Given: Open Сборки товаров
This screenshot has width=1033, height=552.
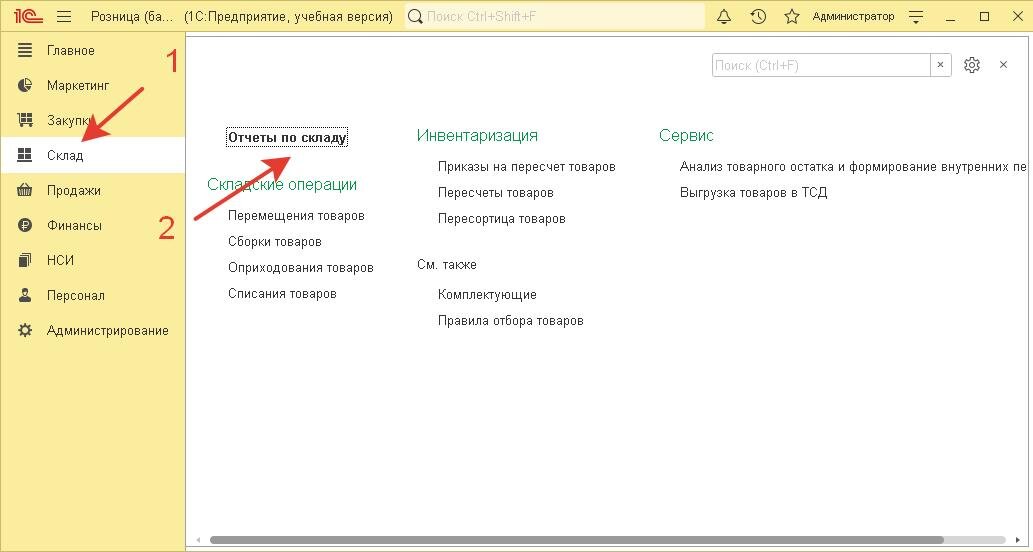Looking at the screenshot, I should [x=275, y=242].
